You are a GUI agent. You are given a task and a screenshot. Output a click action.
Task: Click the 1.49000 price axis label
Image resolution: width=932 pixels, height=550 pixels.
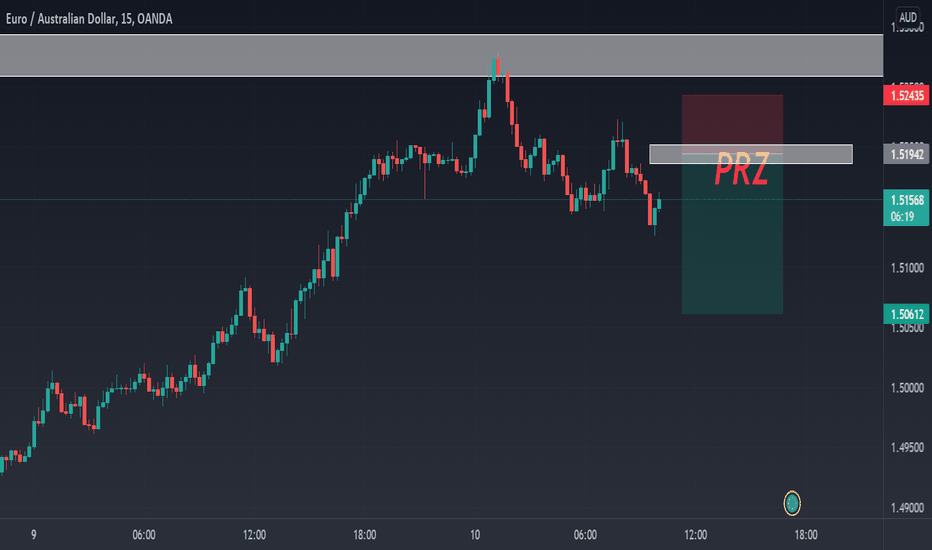click(x=907, y=508)
